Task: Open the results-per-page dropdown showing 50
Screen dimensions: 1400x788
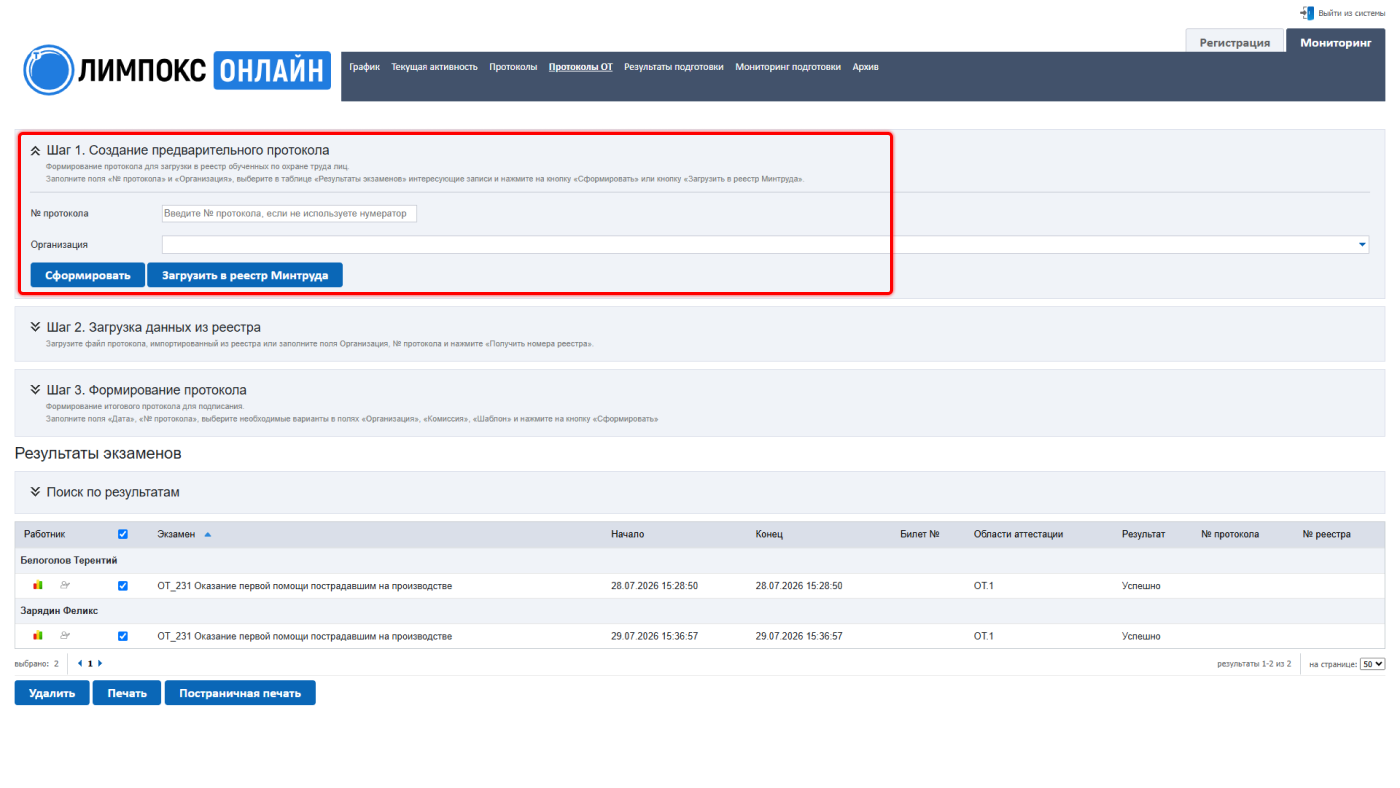Action: click(x=1372, y=663)
